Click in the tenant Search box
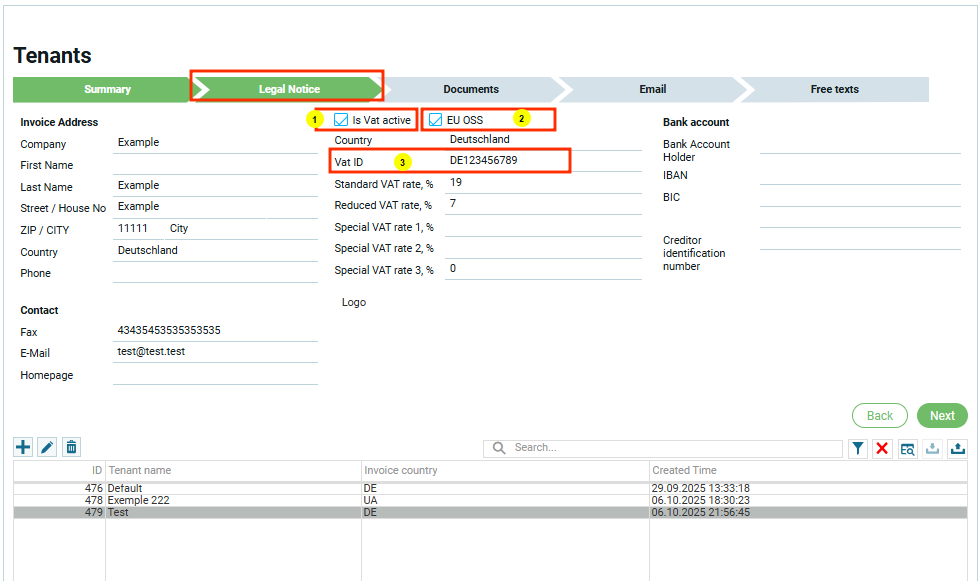Viewport: 978px width, 581px height. pyautogui.click(x=670, y=448)
